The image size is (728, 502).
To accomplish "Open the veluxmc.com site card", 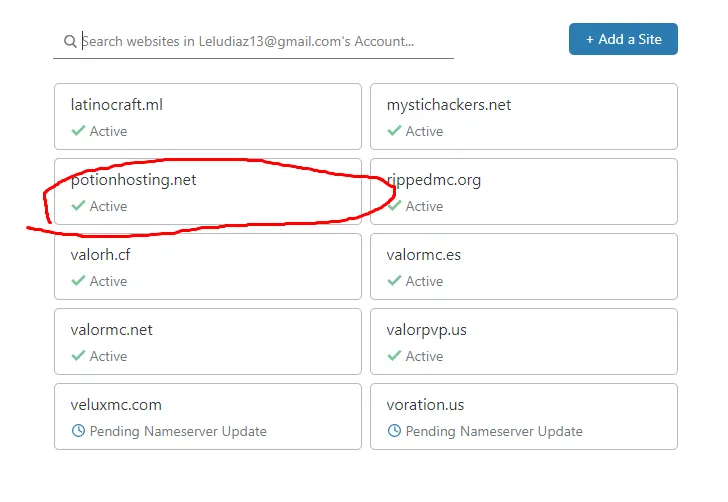I will point(208,416).
